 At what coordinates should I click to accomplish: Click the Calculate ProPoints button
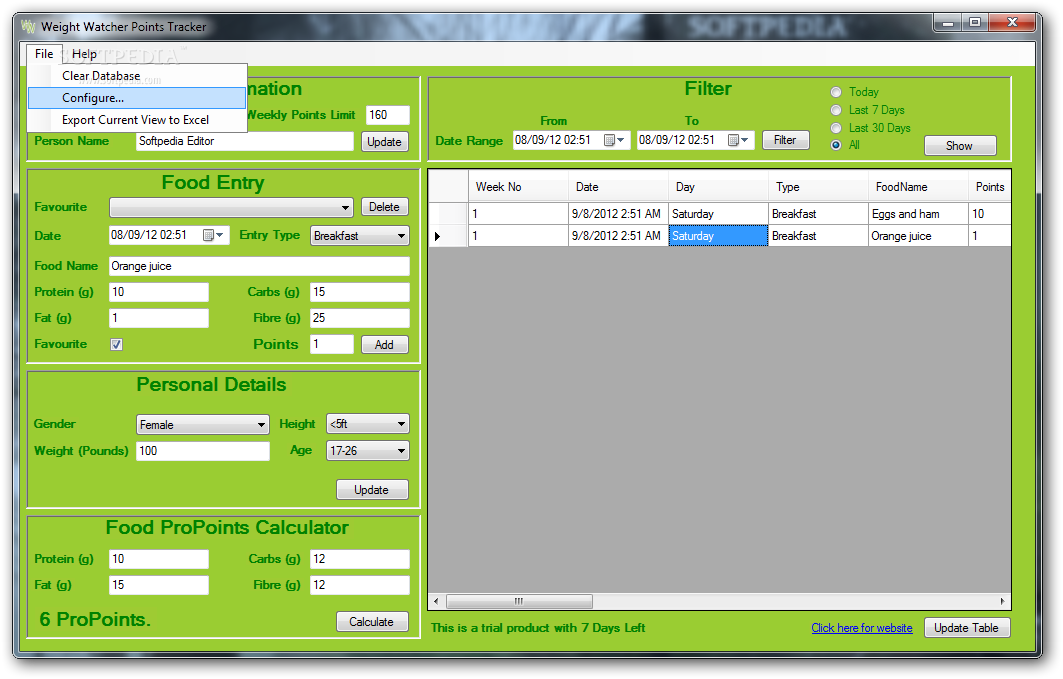coord(372,621)
